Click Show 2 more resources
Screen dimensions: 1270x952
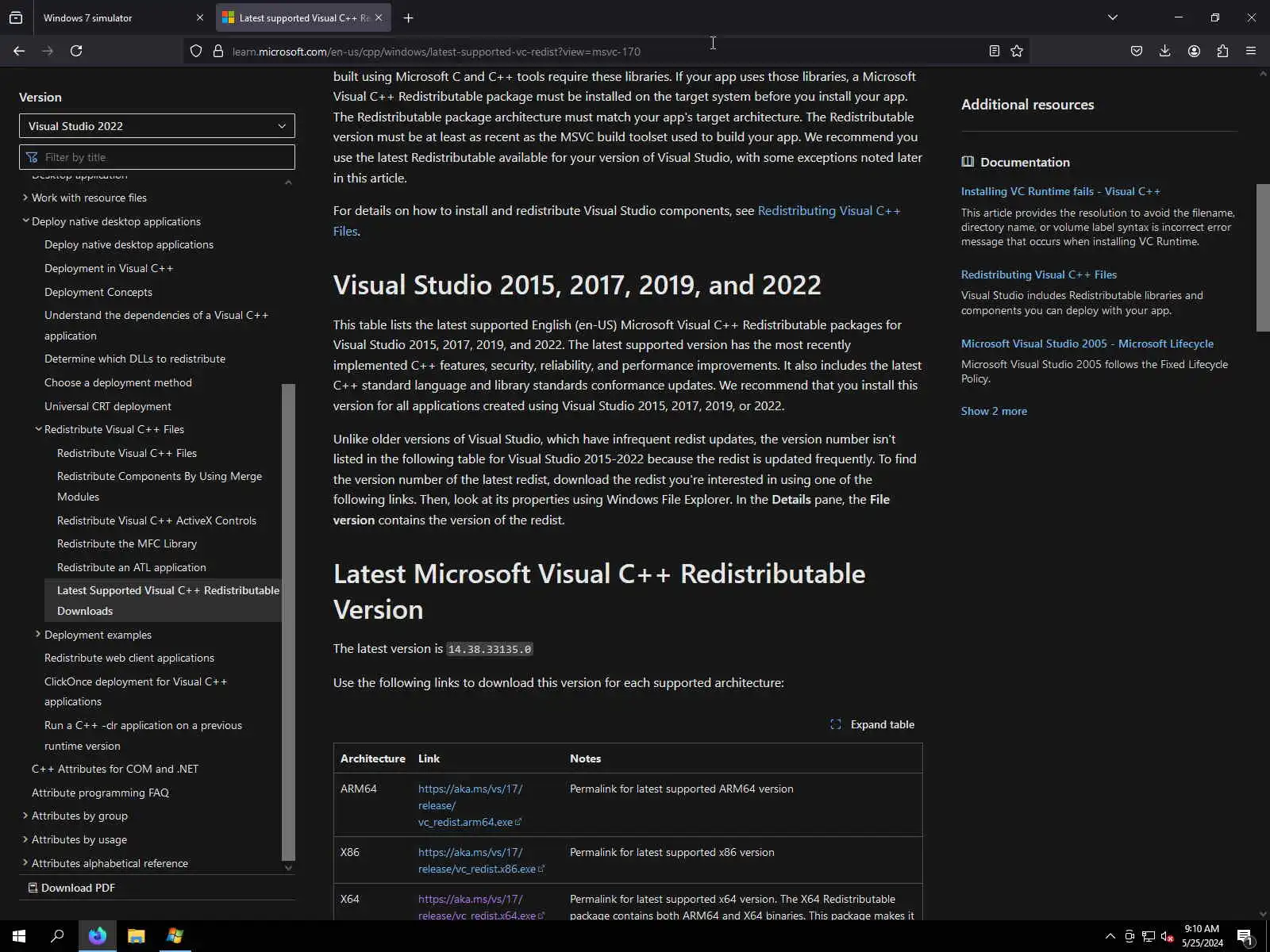coord(994,411)
